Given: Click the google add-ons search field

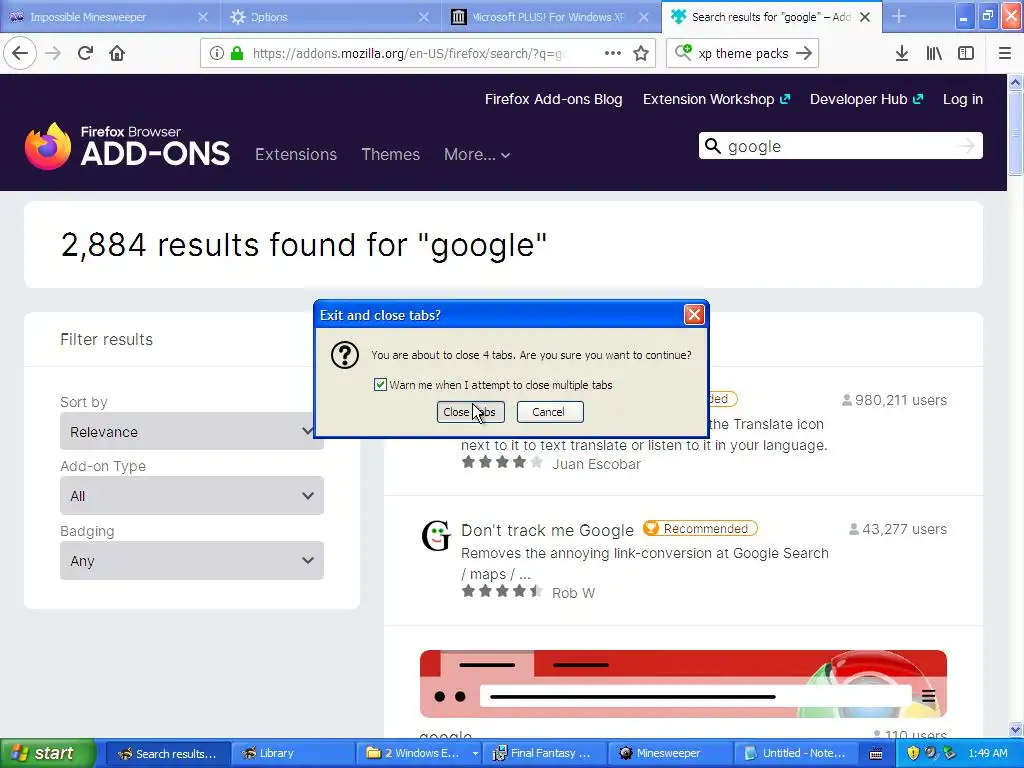Looking at the screenshot, I should click(x=840, y=146).
